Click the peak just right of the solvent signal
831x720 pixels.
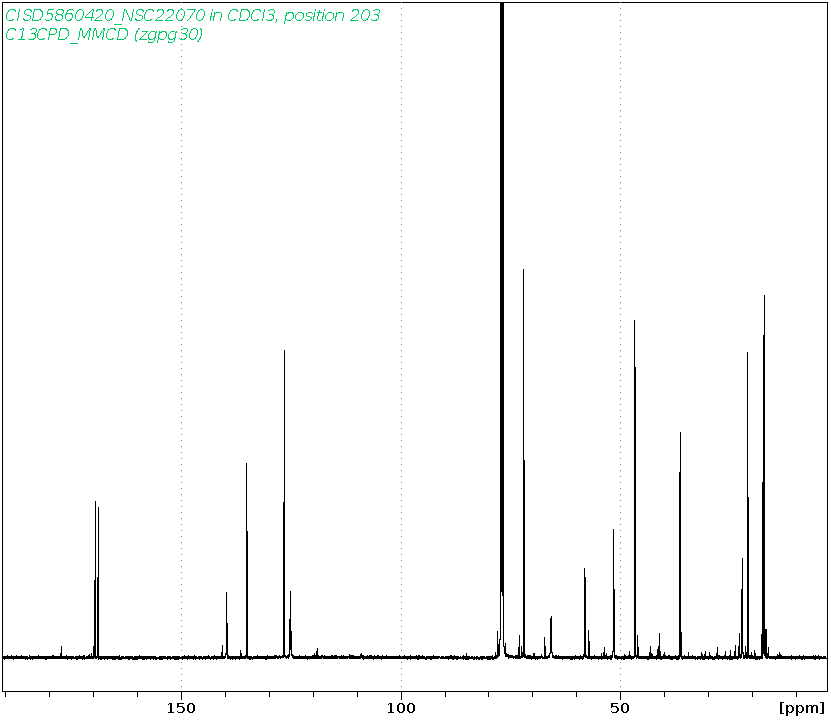[x=524, y=463]
